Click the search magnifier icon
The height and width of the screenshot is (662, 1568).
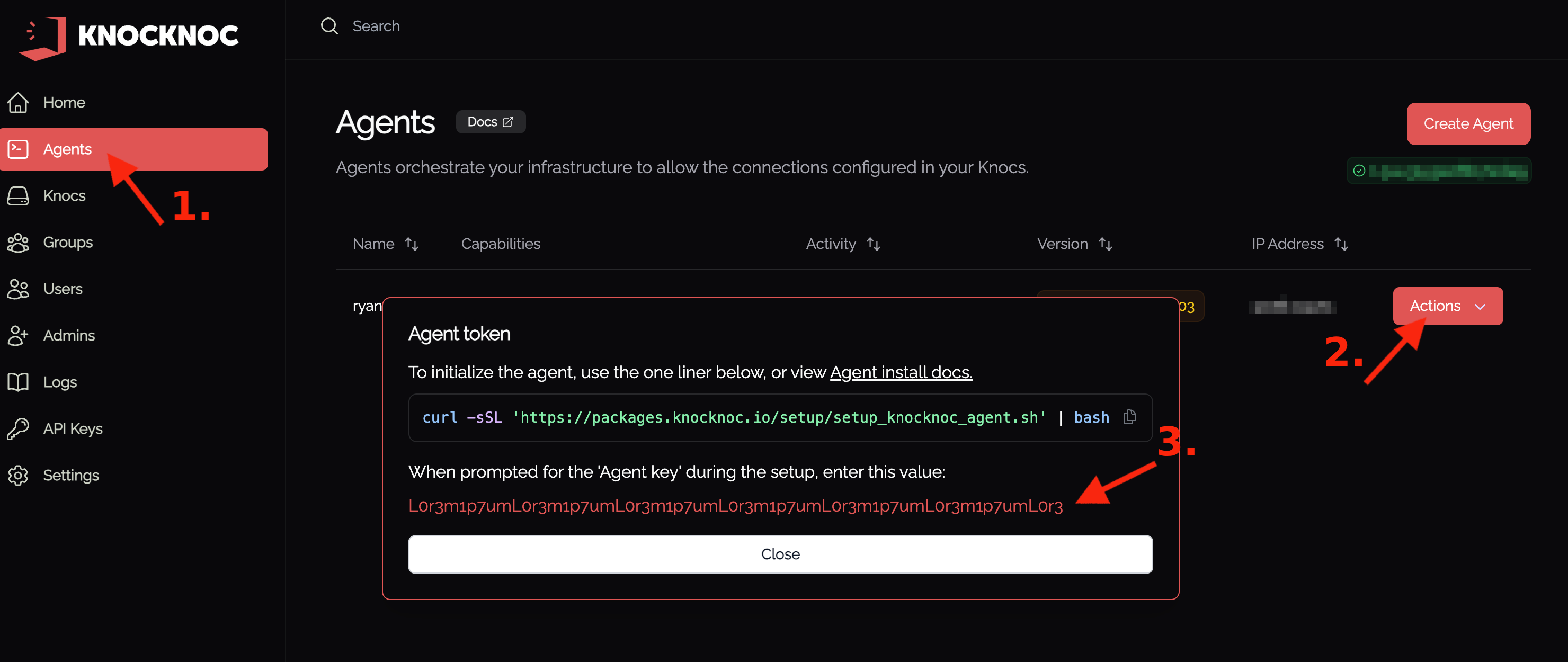329,26
